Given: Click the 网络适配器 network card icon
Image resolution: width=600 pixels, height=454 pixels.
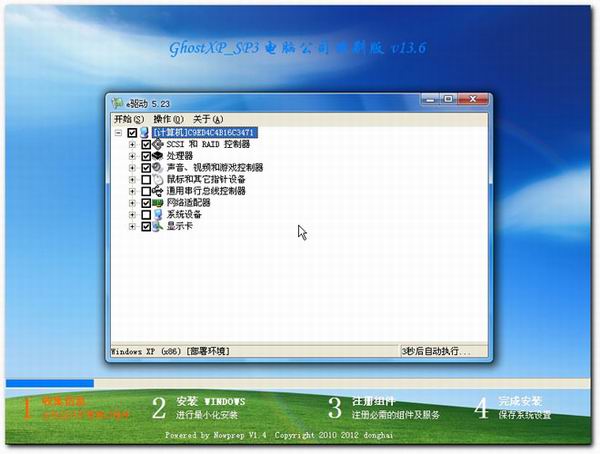Looking at the screenshot, I should click(158, 203).
